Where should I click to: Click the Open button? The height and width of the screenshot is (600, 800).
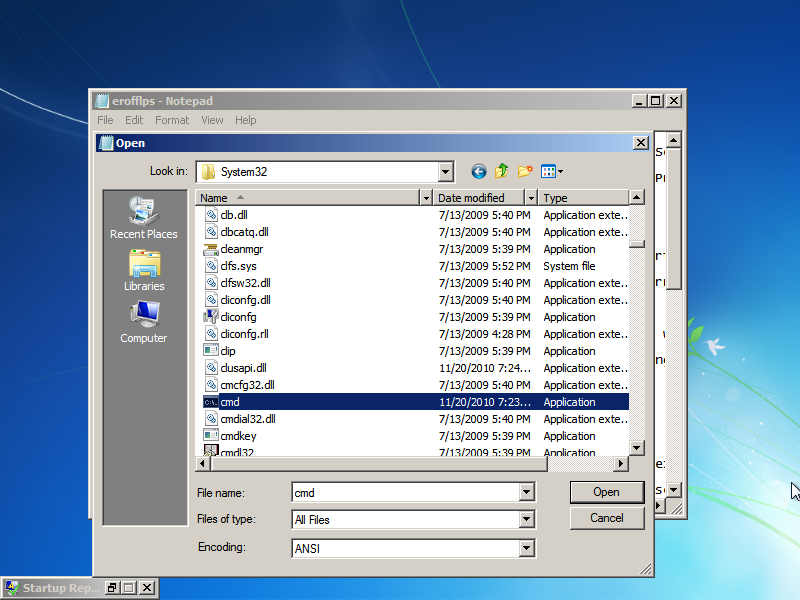tap(607, 492)
